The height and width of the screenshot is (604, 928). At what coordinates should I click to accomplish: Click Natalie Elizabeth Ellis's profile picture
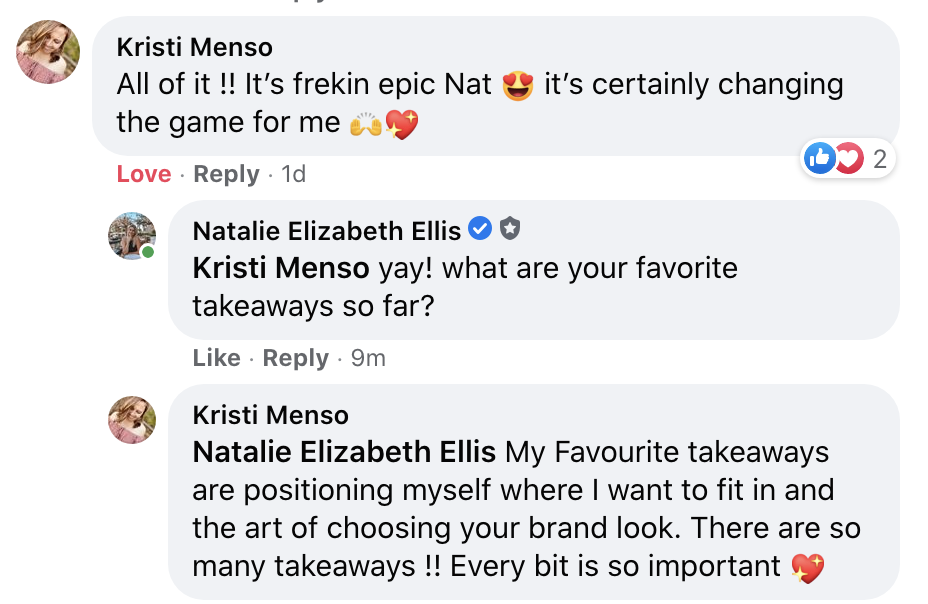[132, 236]
